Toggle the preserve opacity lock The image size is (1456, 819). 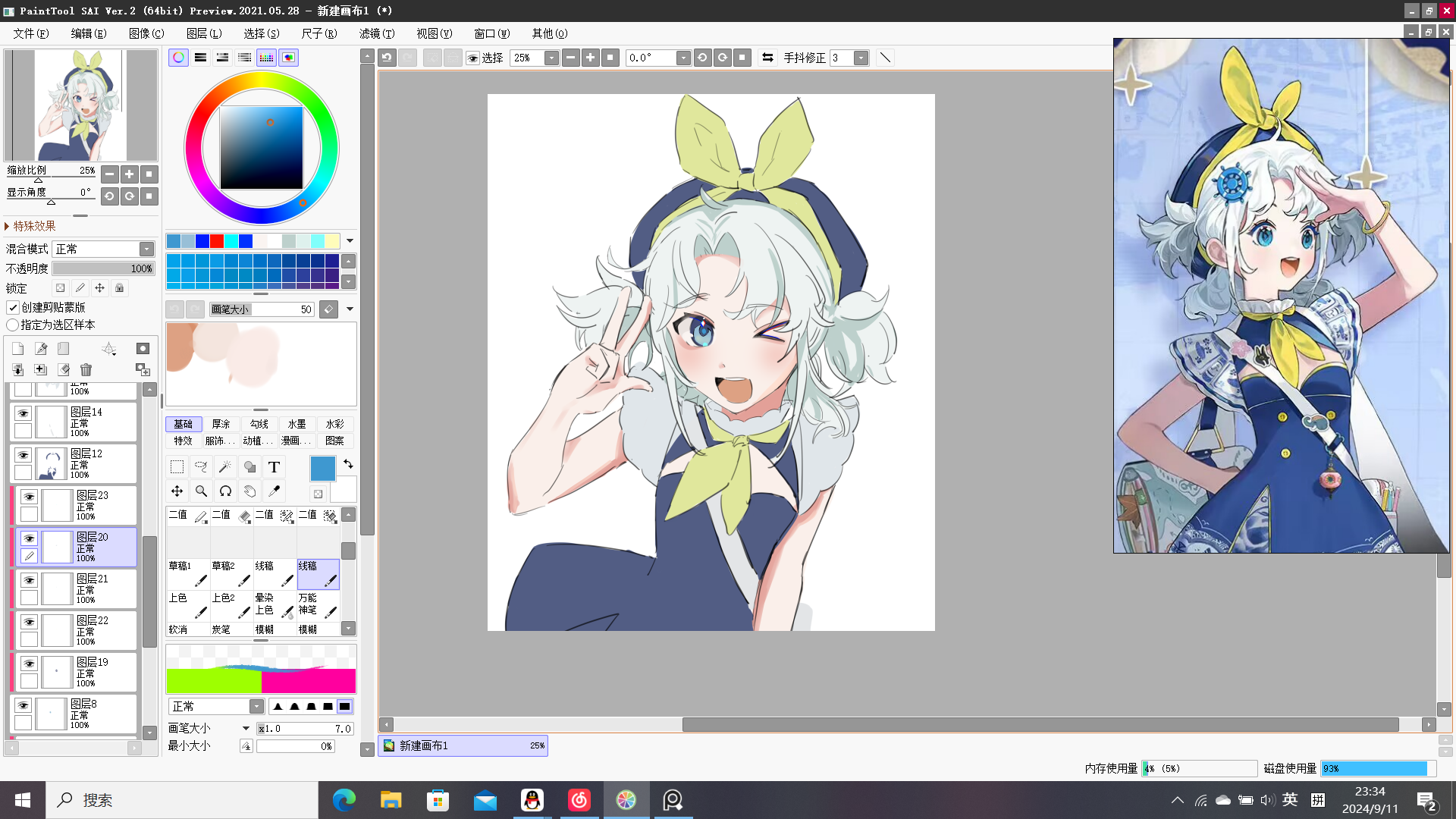(x=61, y=288)
